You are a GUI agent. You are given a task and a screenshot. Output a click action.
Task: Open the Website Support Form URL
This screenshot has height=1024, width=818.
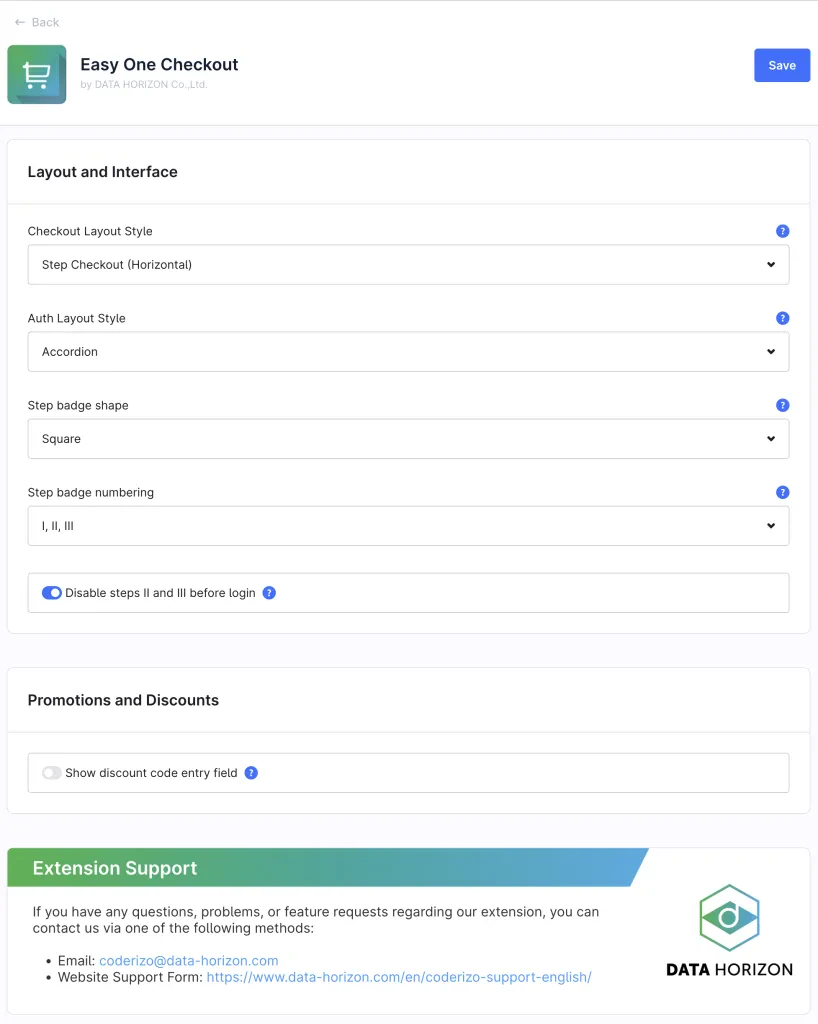[x=398, y=977]
